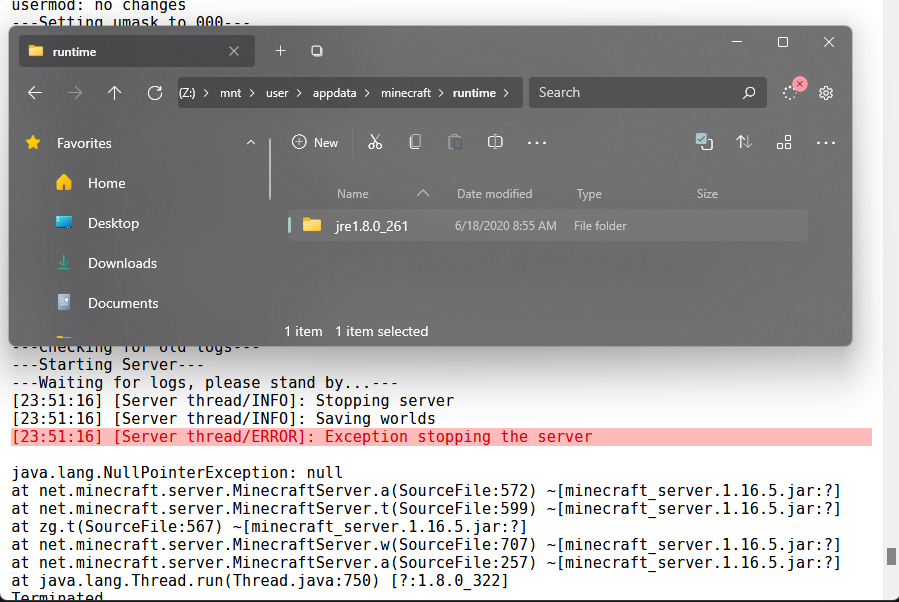This screenshot has width=899, height=602.
Task: Maximize the file explorer window
Action: [x=783, y=42]
